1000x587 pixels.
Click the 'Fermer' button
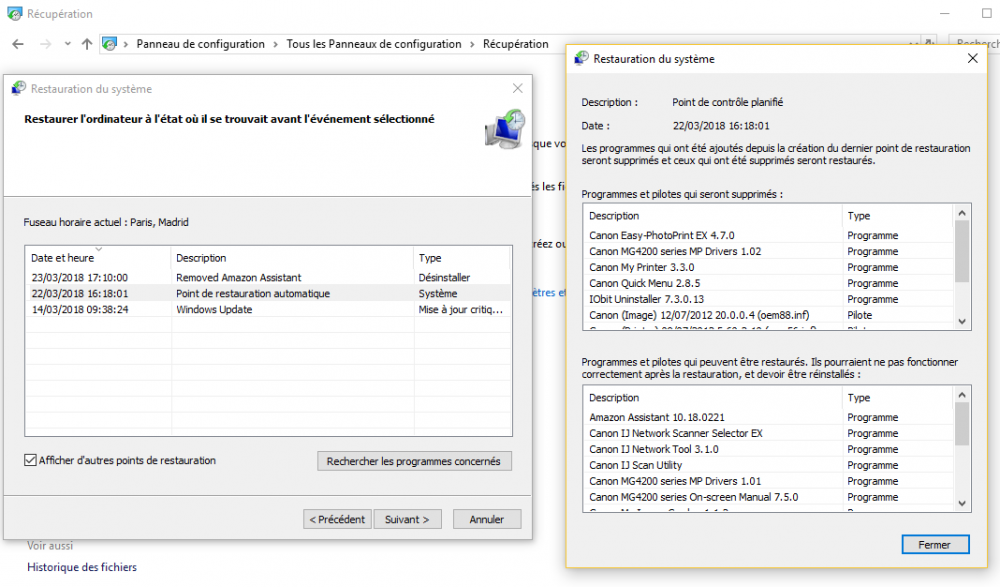(935, 544)
